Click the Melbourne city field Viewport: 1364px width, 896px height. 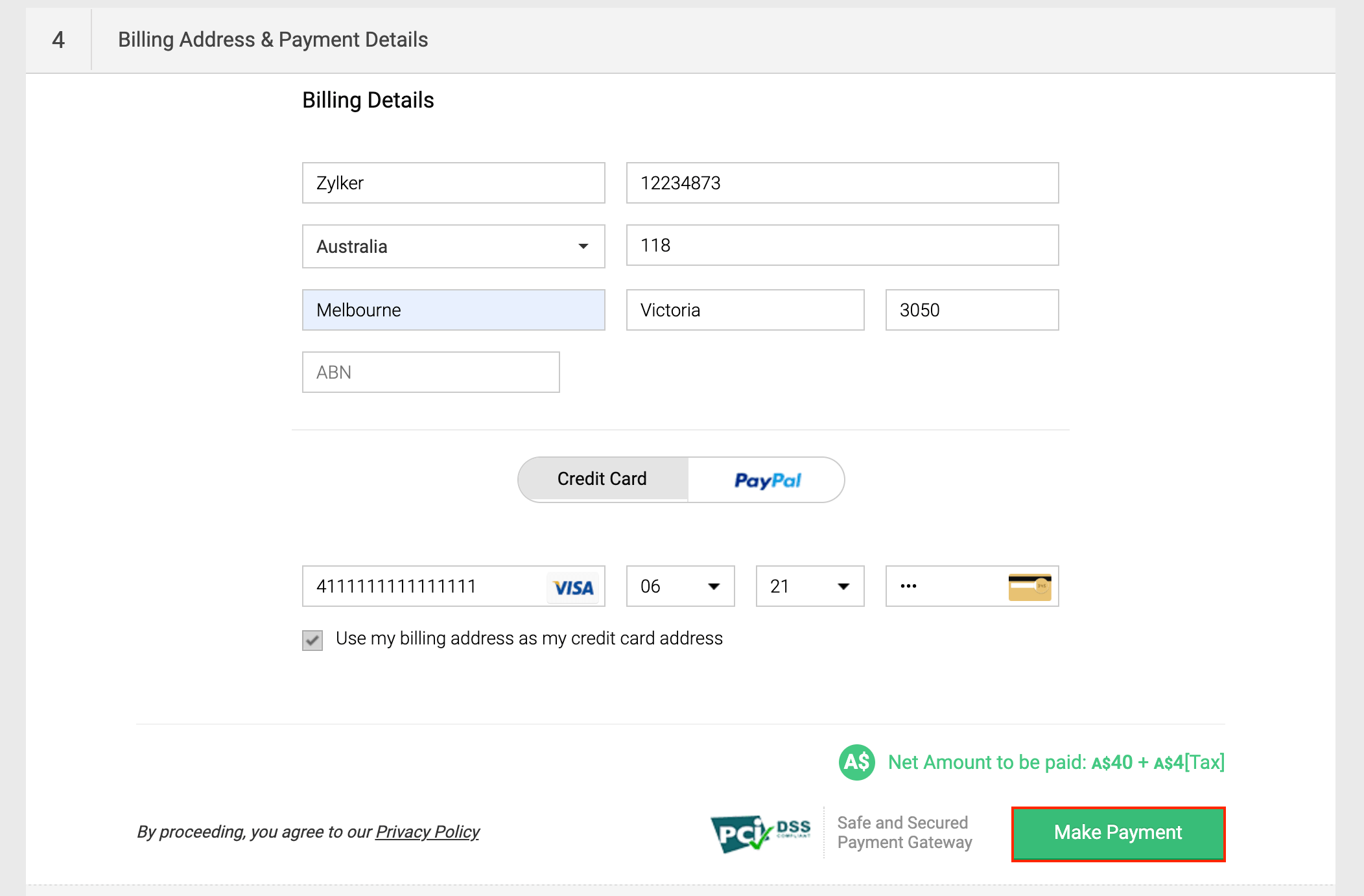[453, 310]
